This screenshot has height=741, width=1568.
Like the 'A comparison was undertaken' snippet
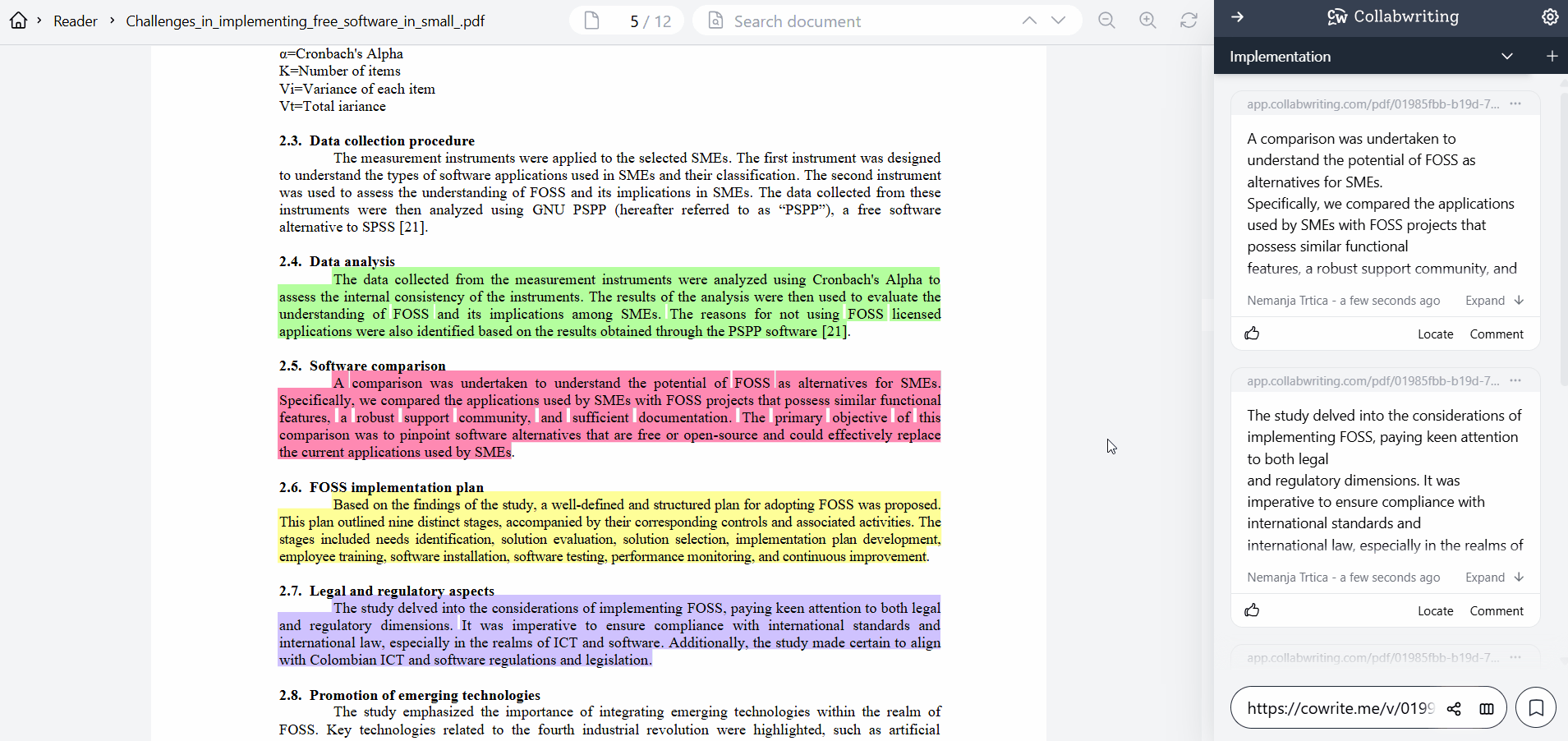point(1253,334)
